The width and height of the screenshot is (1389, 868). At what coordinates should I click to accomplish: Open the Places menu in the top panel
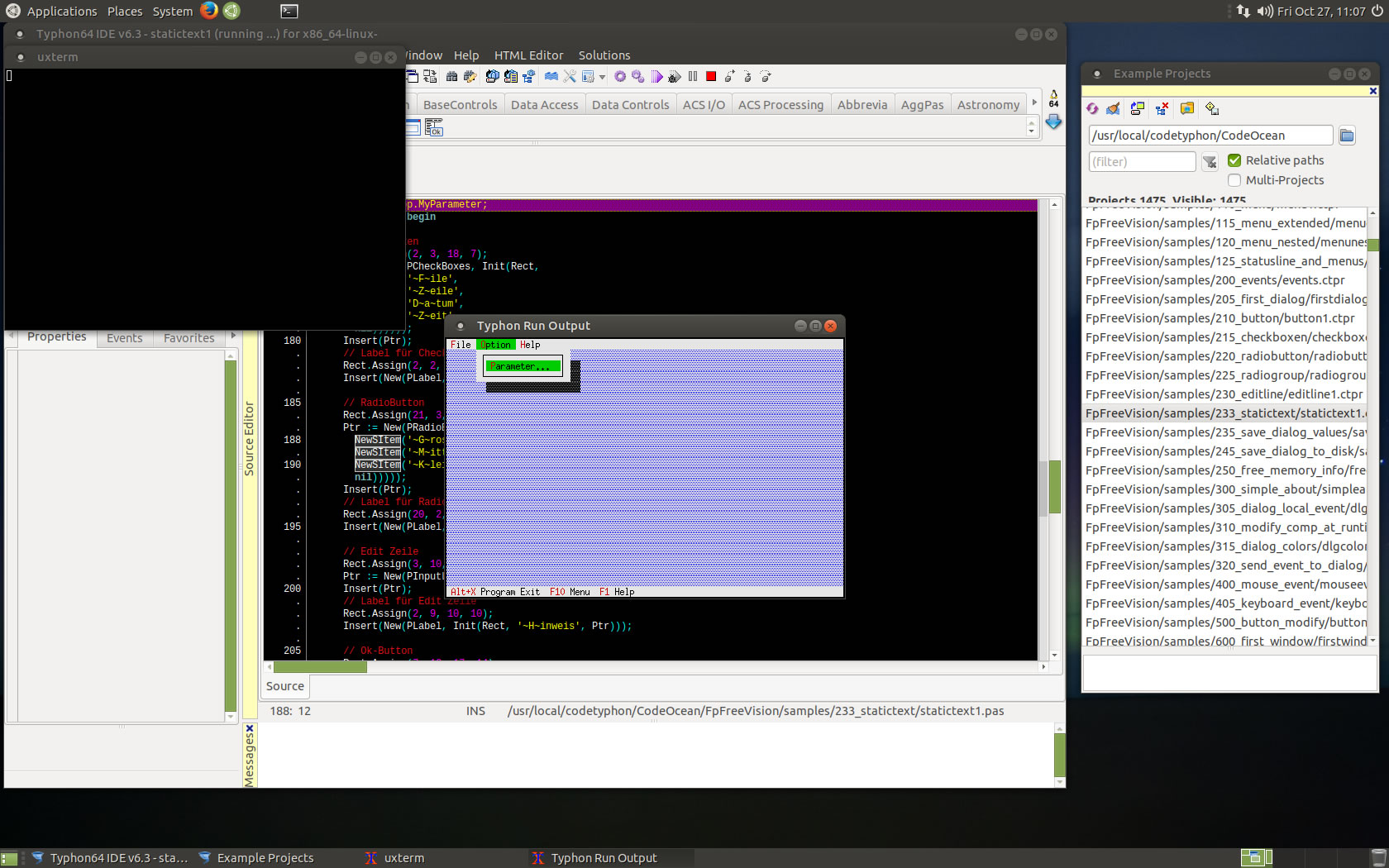pos(125,11)
